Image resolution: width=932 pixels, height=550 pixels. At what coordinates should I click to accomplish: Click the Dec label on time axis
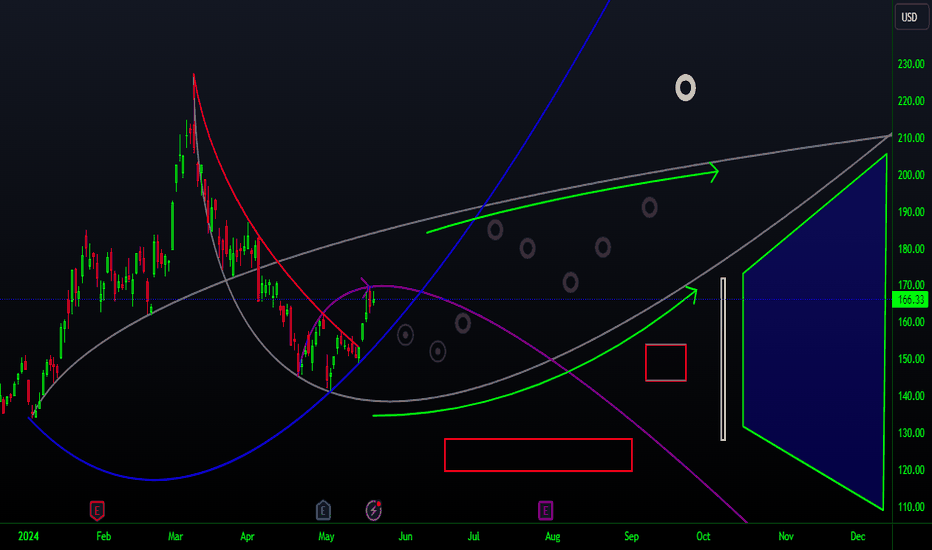(858, 536)
